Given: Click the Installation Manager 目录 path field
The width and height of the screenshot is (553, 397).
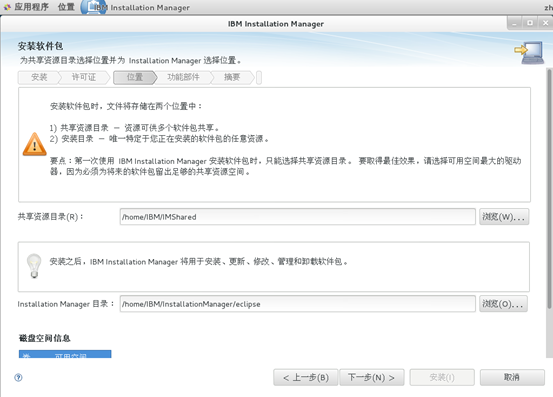Looking at the screenshot, I should point(297,304).
